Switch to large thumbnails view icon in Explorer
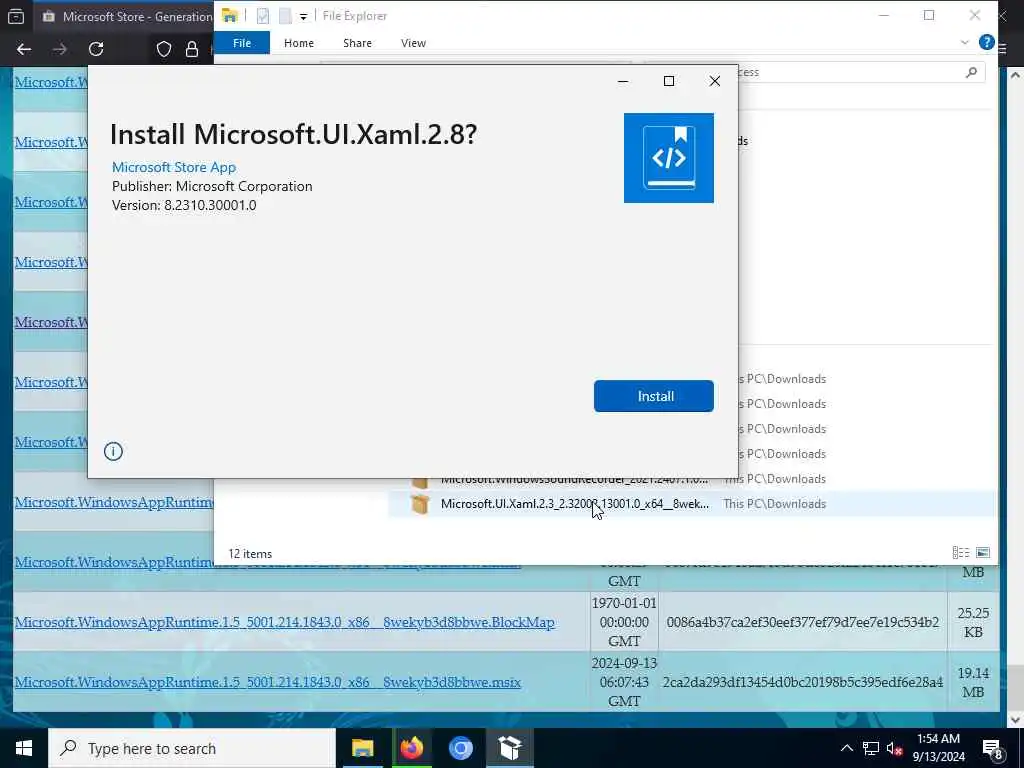 [x=982, y=552]
